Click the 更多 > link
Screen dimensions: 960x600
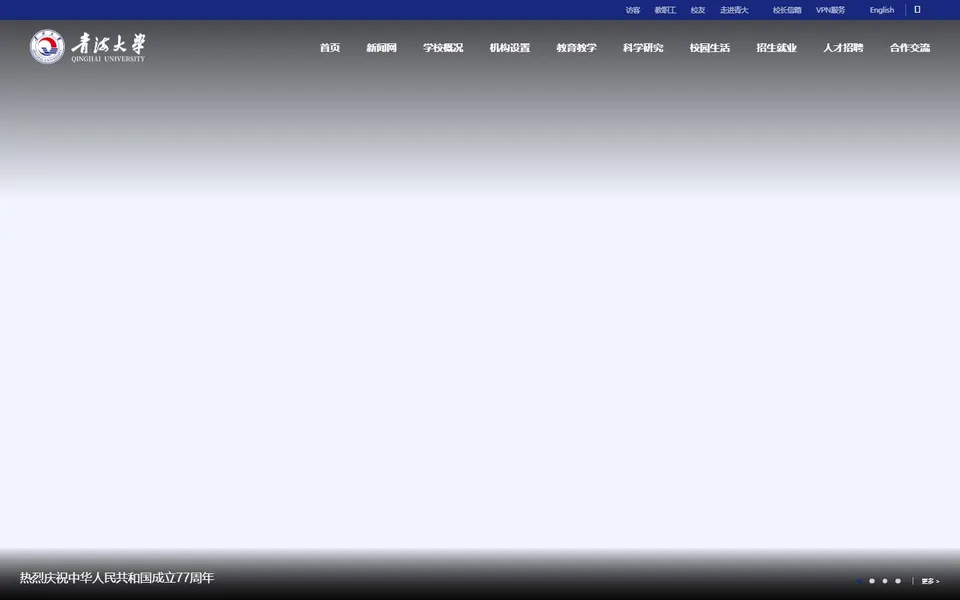931,581
